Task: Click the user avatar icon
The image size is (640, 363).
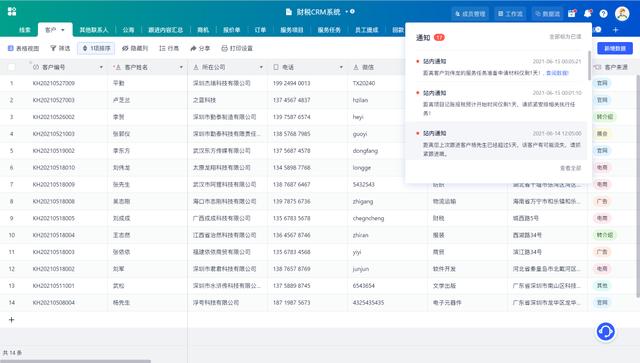Action: click(x=622, y=13)
